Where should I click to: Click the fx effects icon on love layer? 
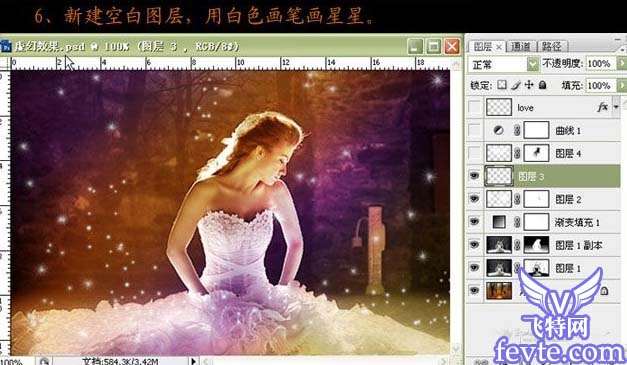point(603,107)
